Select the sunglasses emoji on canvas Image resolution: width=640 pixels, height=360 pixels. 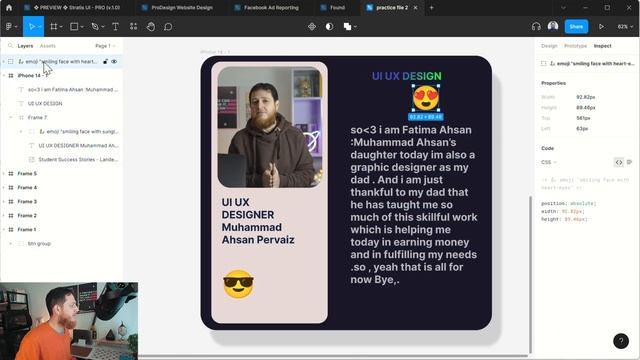(238, 284)
